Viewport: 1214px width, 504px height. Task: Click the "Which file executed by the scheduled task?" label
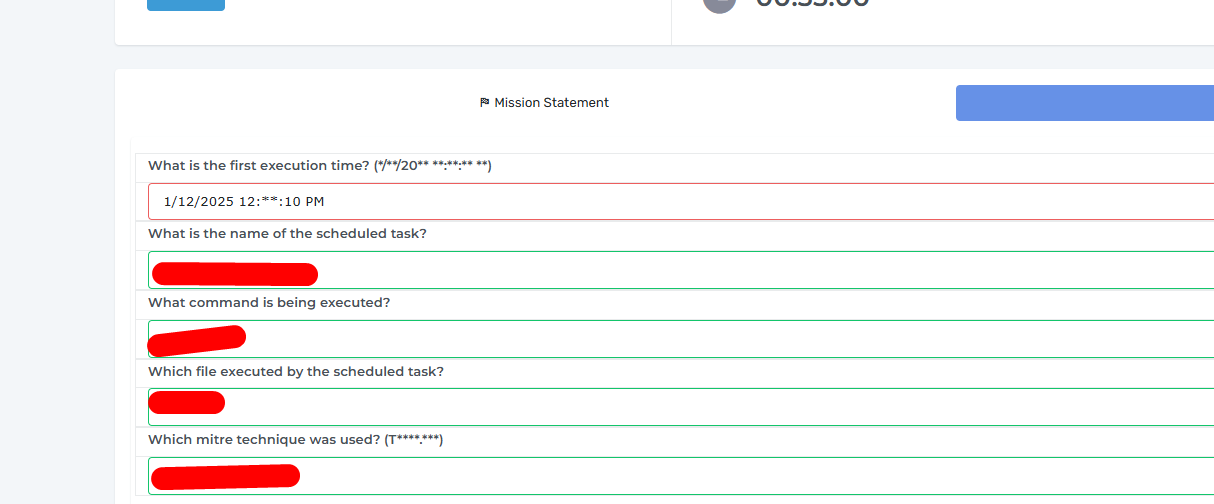click(x=295, y=371)
